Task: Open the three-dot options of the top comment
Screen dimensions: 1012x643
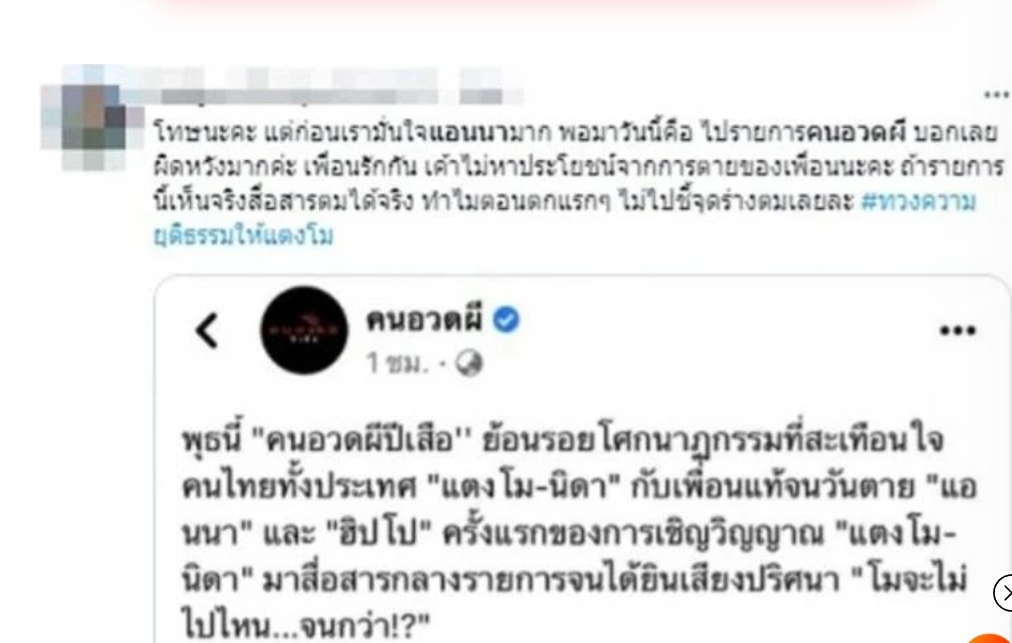Action: click(998, 94)
